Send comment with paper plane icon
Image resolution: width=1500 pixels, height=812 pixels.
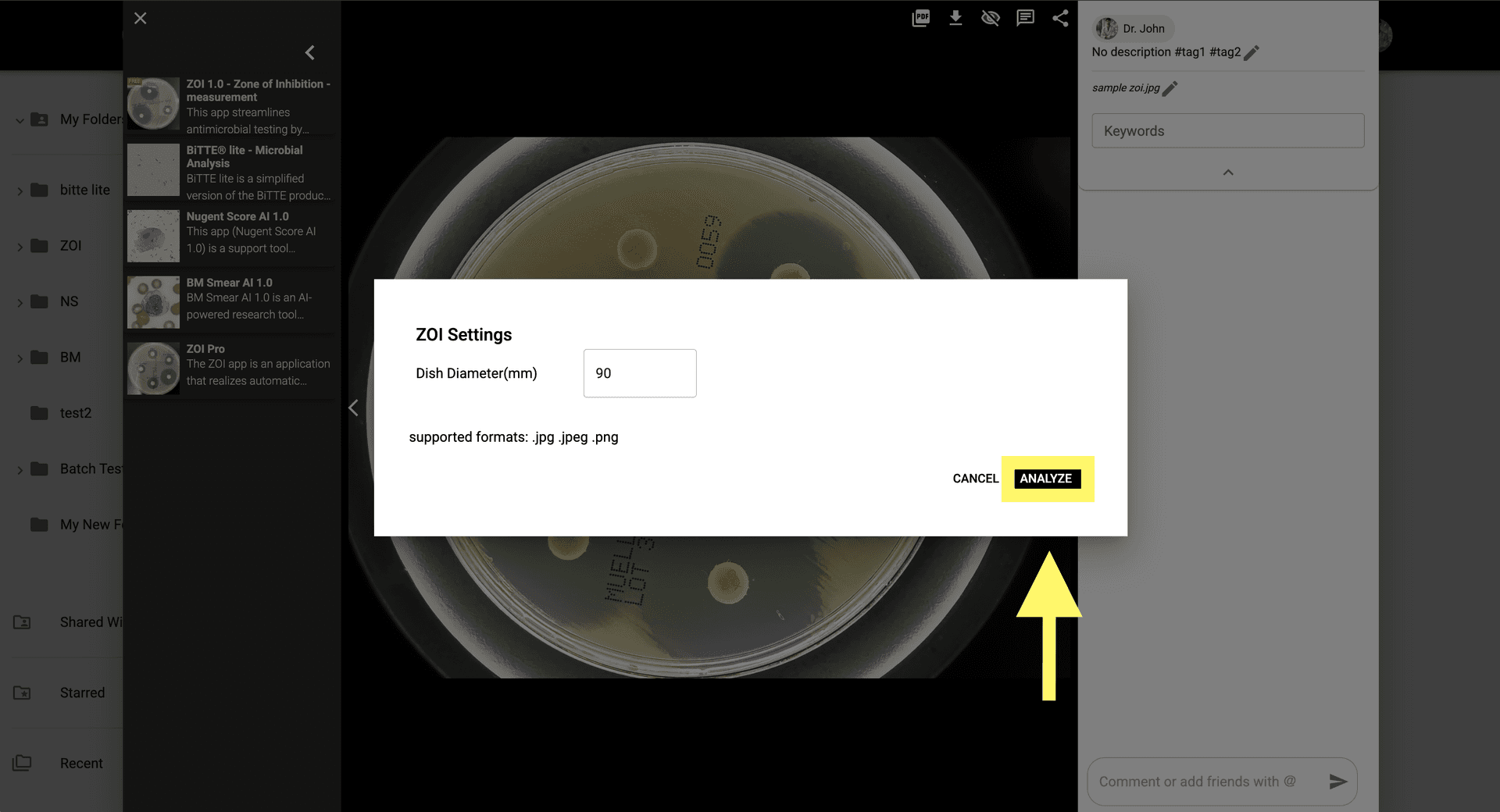point(1337,782)
